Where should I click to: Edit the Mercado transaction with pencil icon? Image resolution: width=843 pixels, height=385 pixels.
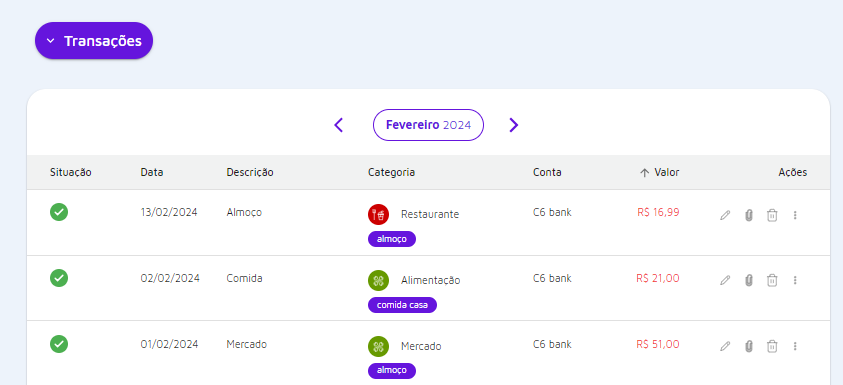(x=725, y=346)
